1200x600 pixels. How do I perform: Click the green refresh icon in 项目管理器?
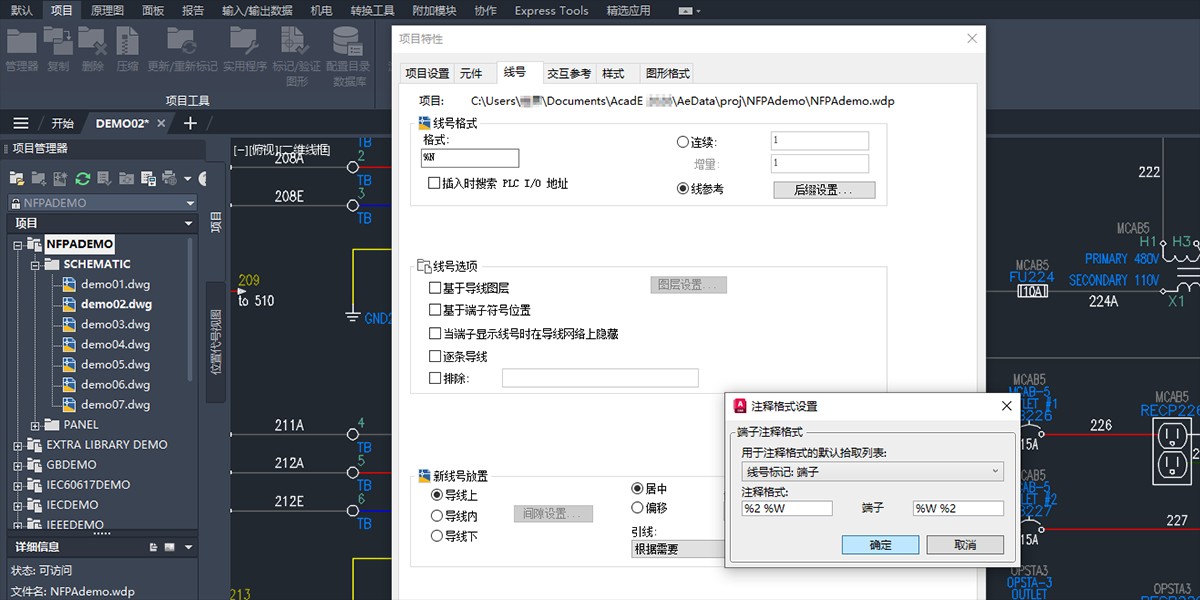click(x=83, y=178)
